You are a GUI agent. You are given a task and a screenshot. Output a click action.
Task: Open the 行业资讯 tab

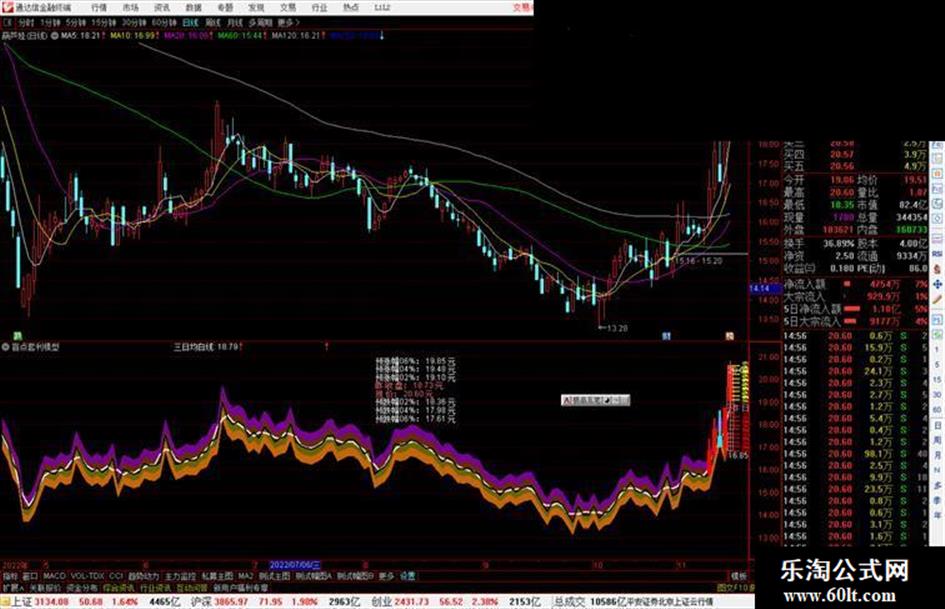point(155,587)
